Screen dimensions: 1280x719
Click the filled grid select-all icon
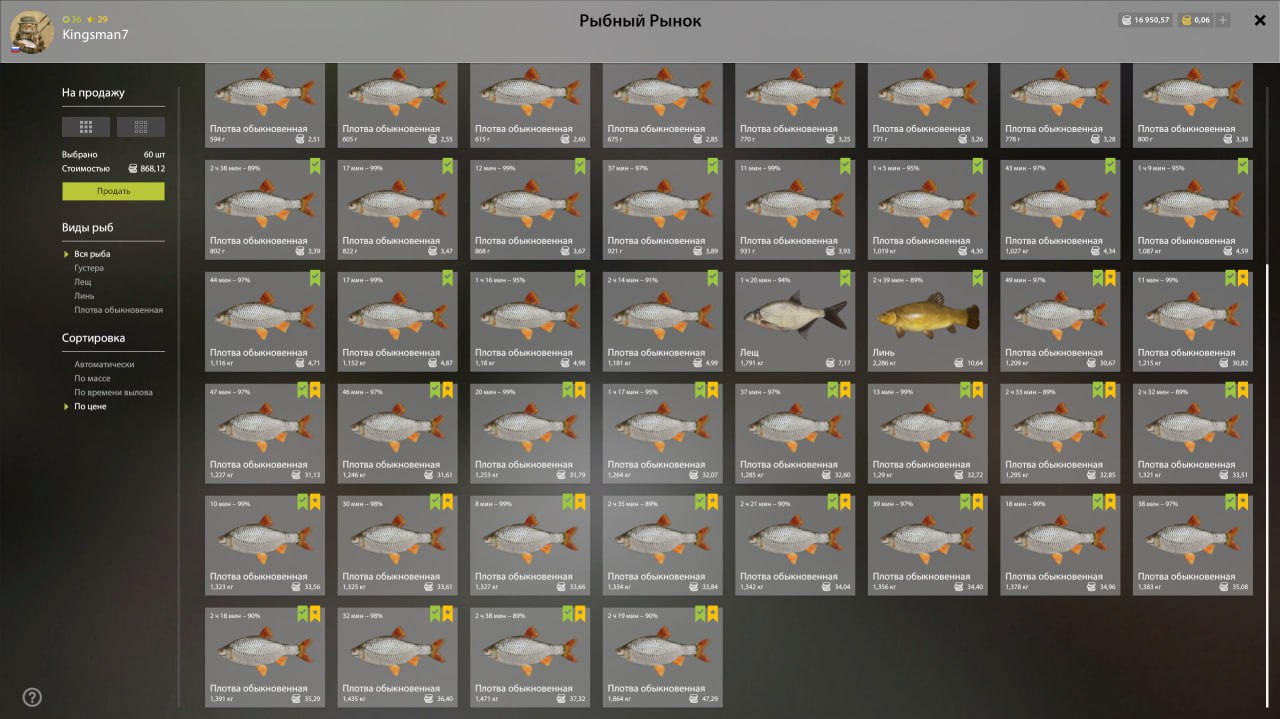[x=86, y=127]
